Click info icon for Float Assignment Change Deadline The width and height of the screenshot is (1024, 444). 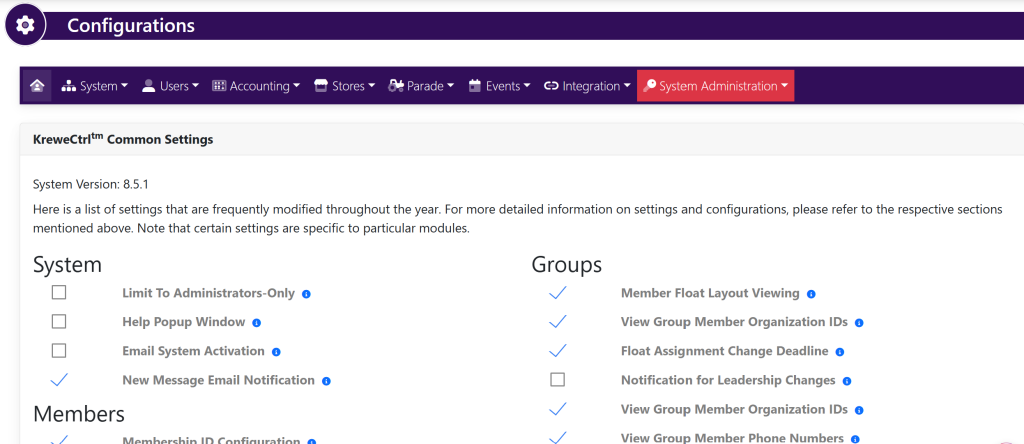coord(840,352)
